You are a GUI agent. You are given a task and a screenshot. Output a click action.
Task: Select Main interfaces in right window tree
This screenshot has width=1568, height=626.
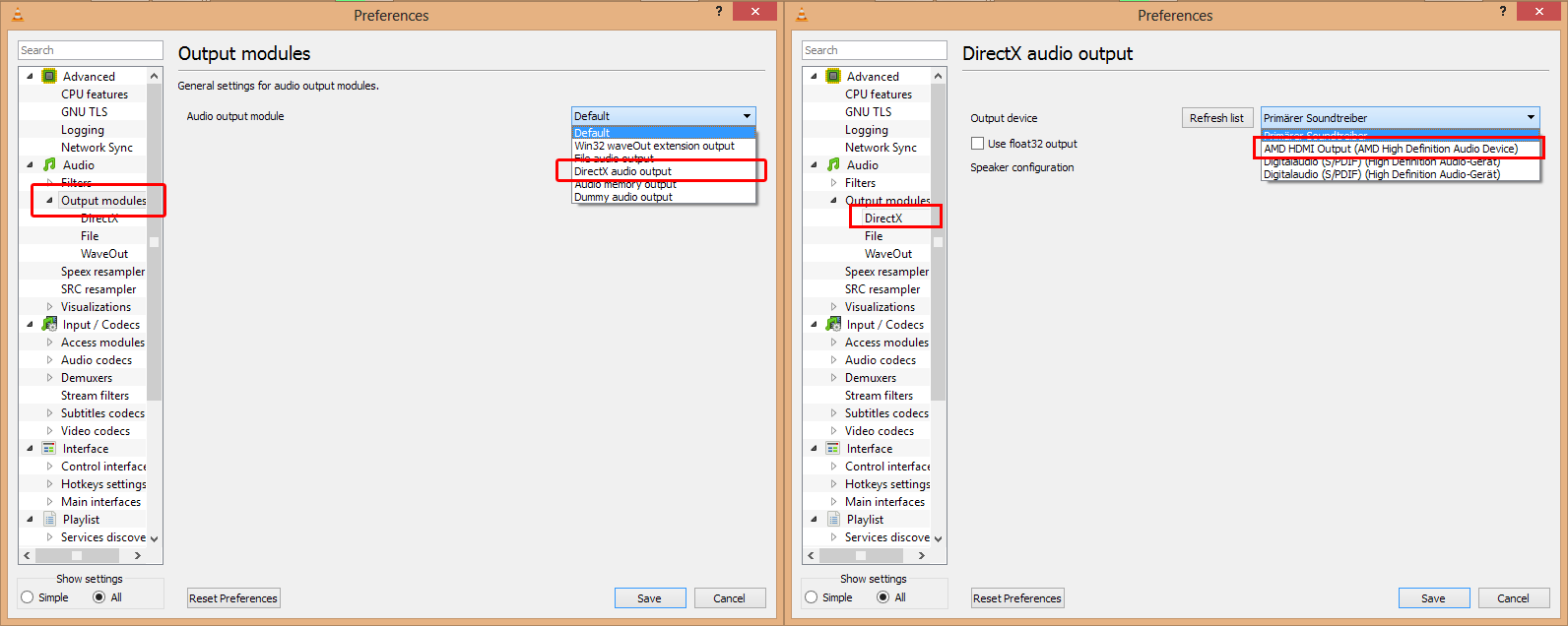point(884,501)
